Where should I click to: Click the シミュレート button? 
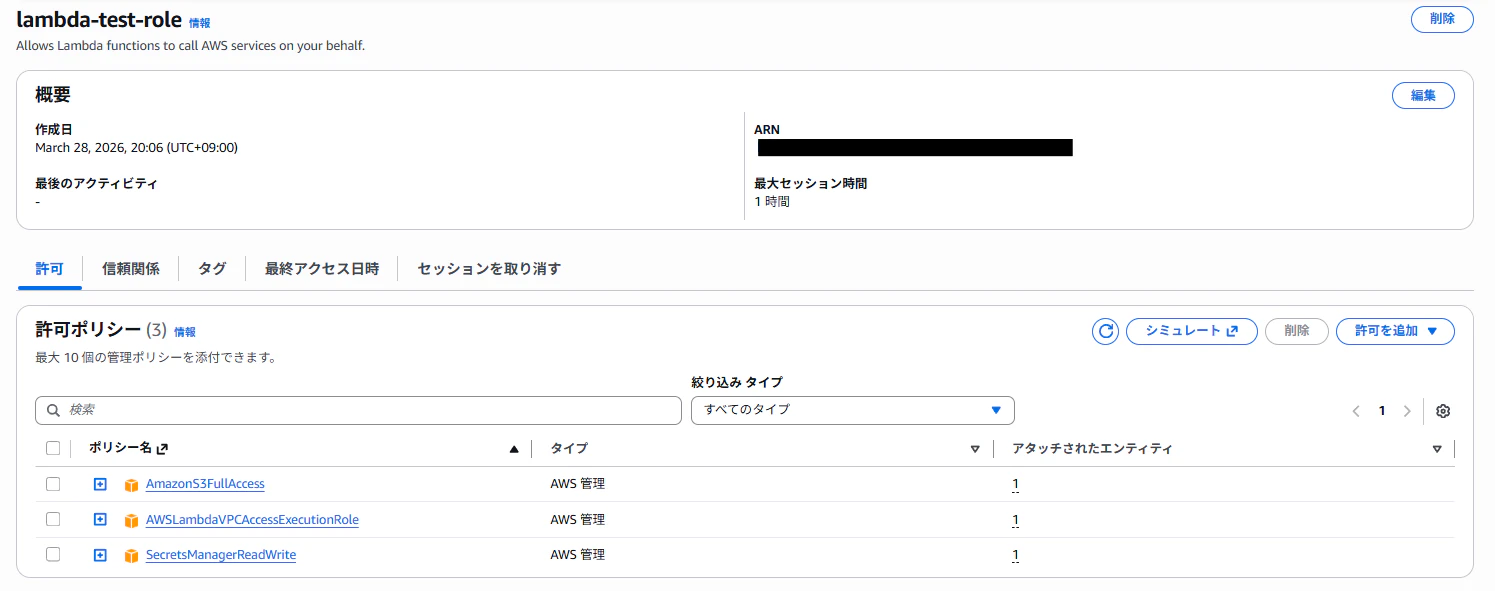click(x=1191, y=331)
